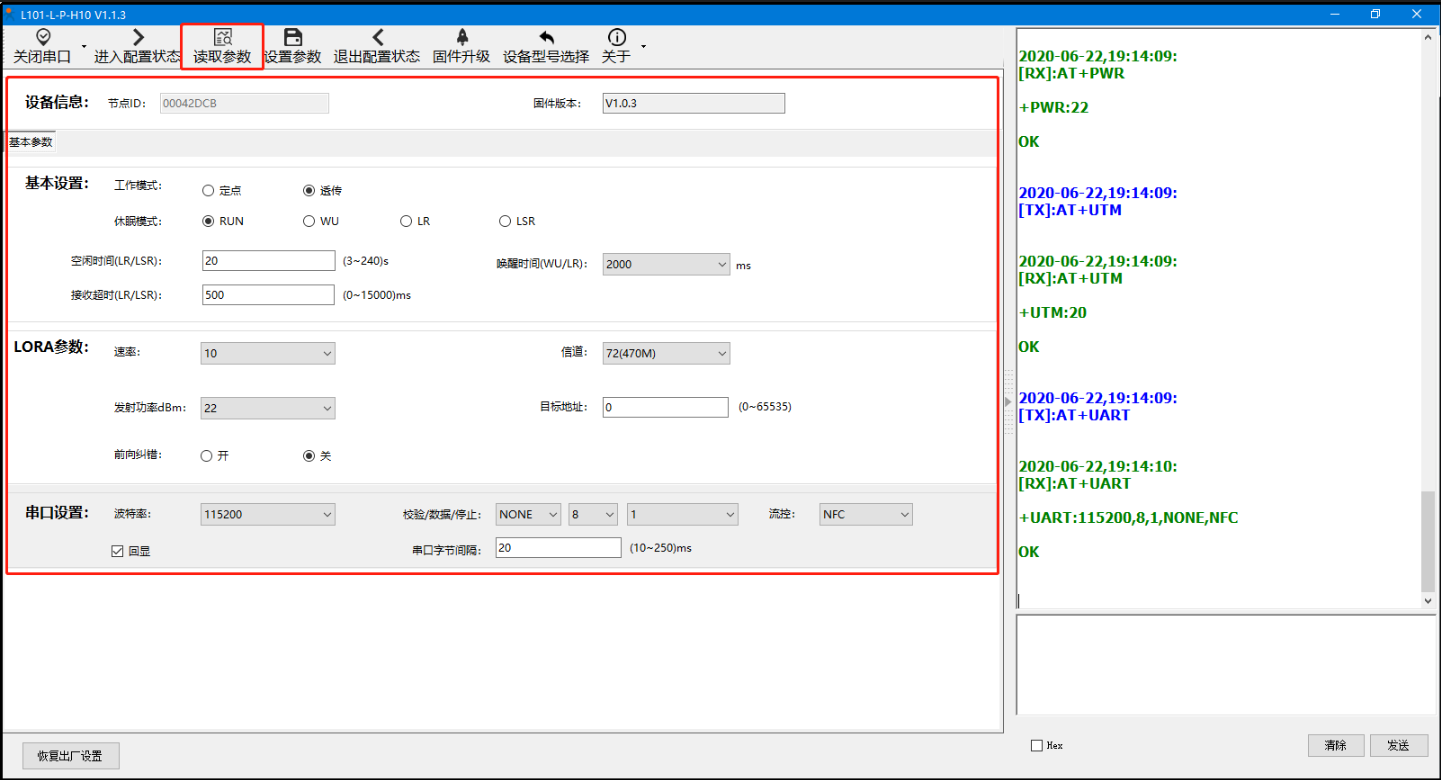Open the 信道 channel dropdown 72(470M)
Viewport: 1441px width, 780px height.
click(x=666, y=353)
